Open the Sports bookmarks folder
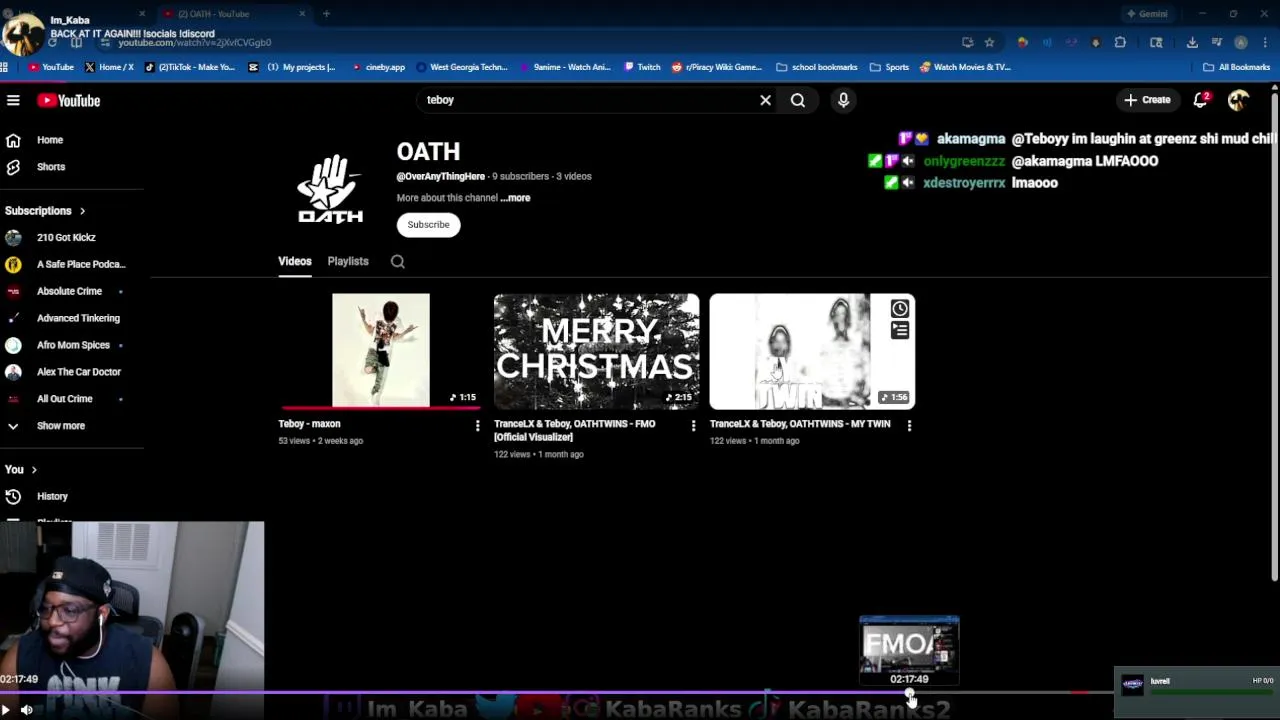 889,67
